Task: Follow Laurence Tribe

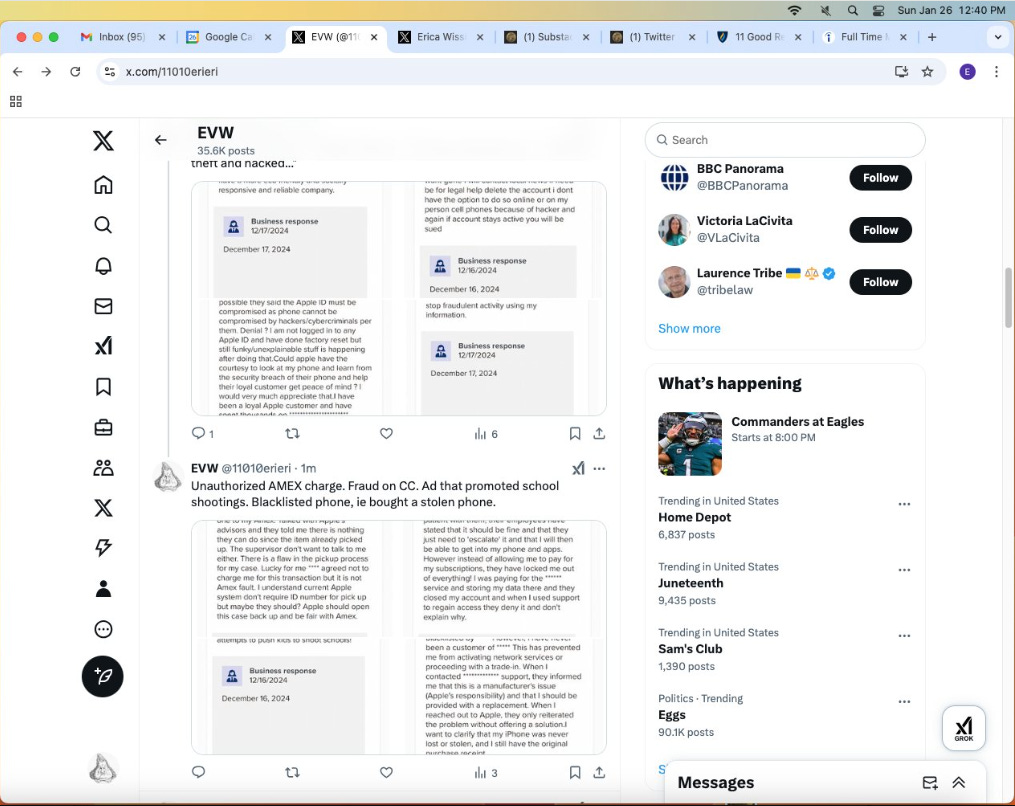Action: click(x=880, y=282)
